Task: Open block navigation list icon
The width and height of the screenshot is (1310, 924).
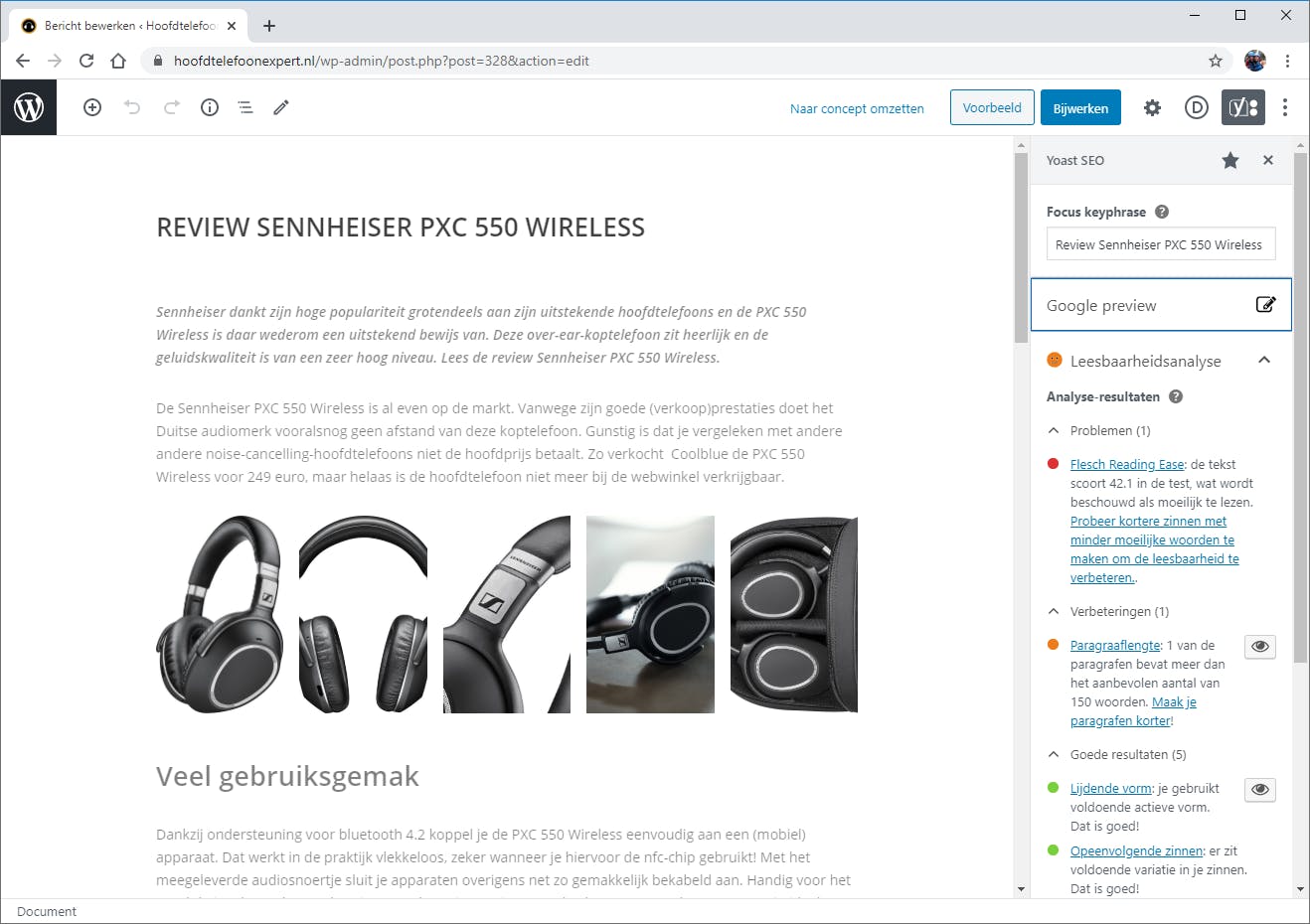Action: click(x=246, y=107)
